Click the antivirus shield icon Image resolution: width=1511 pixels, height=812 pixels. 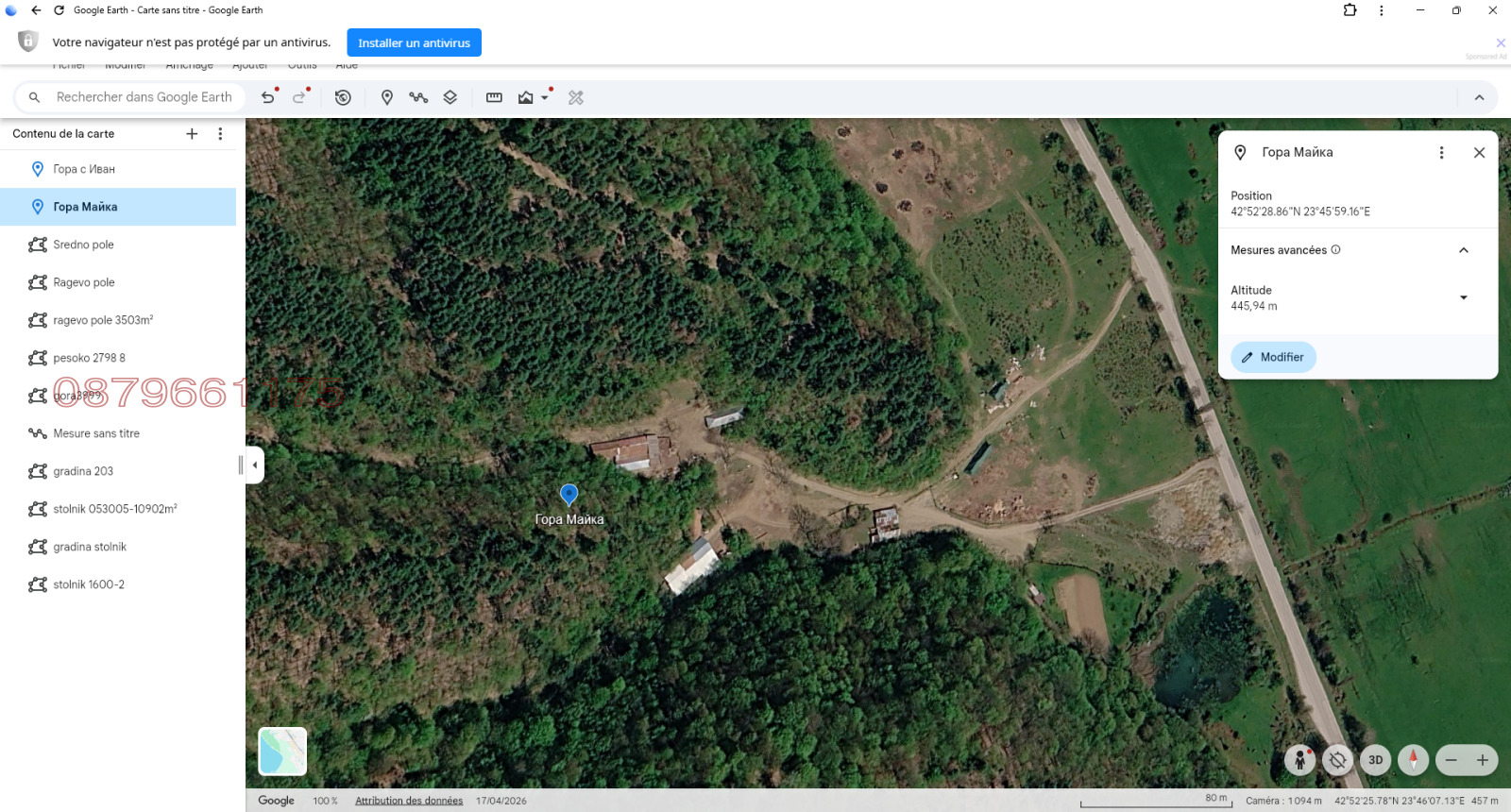click(28, 42)
